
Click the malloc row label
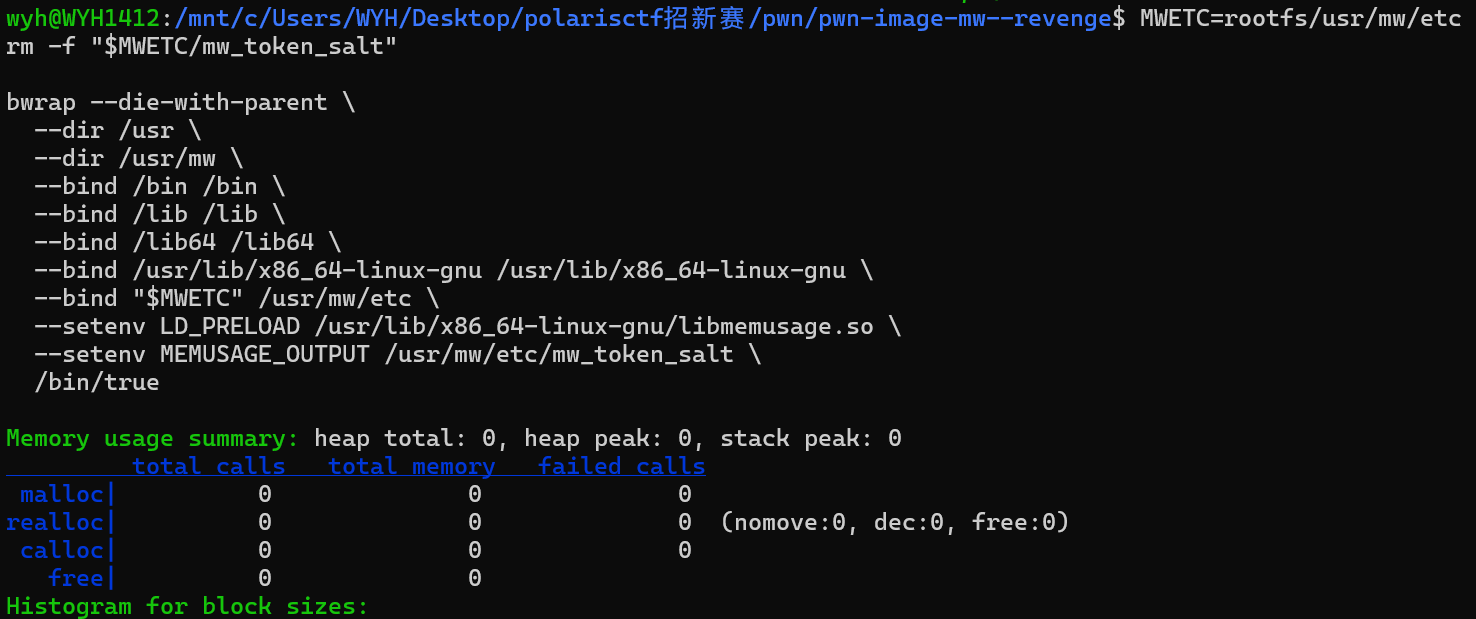[x=62, y=494]
